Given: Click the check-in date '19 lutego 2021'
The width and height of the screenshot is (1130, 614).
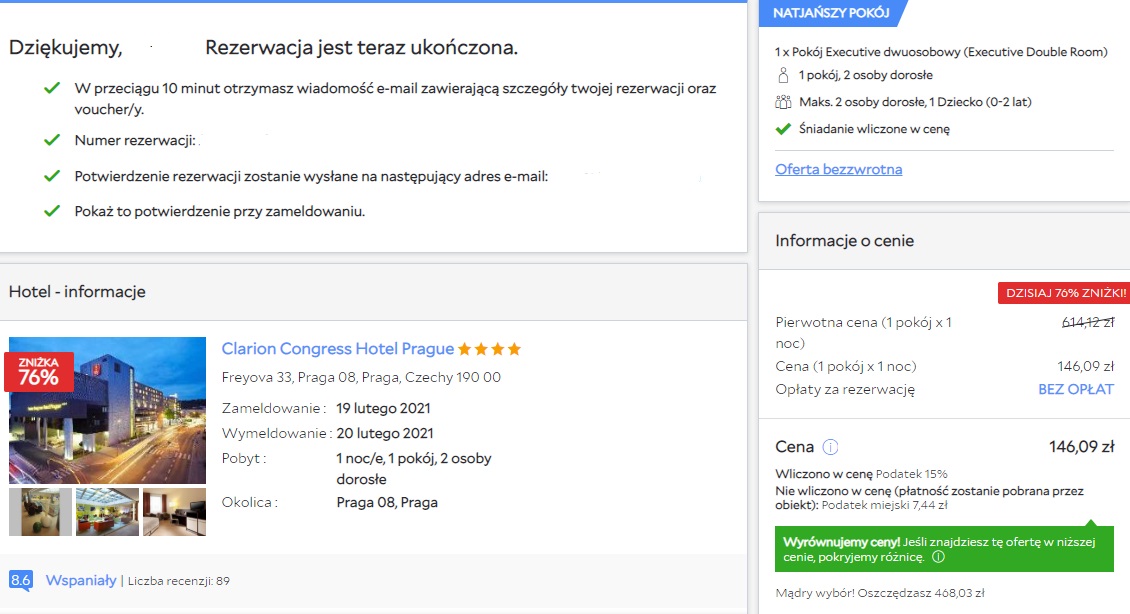Looking at the screenshot, I should pos(383,408).
